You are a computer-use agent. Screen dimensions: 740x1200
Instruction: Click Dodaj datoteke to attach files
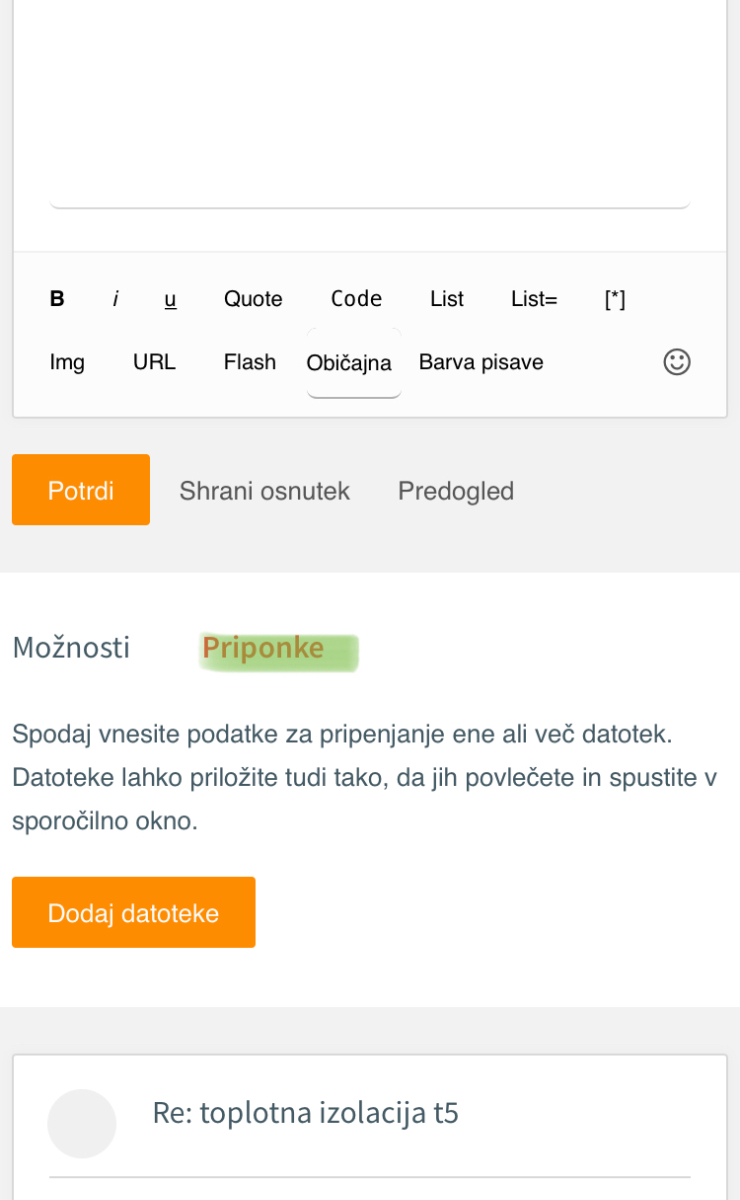134,912
